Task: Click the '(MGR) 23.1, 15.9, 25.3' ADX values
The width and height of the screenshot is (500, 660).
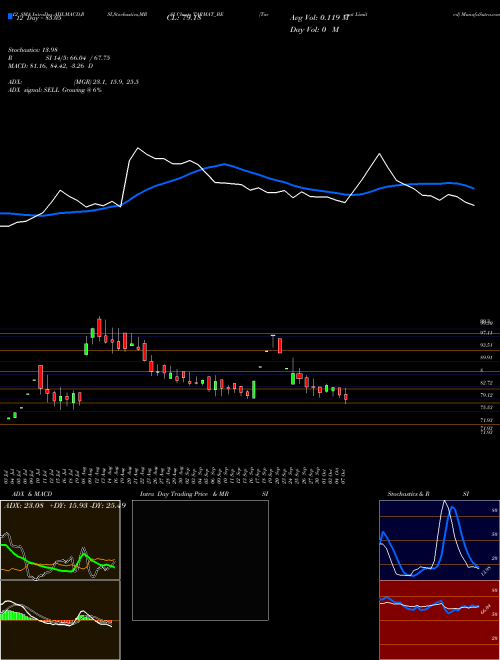Action: pos(106,82)
